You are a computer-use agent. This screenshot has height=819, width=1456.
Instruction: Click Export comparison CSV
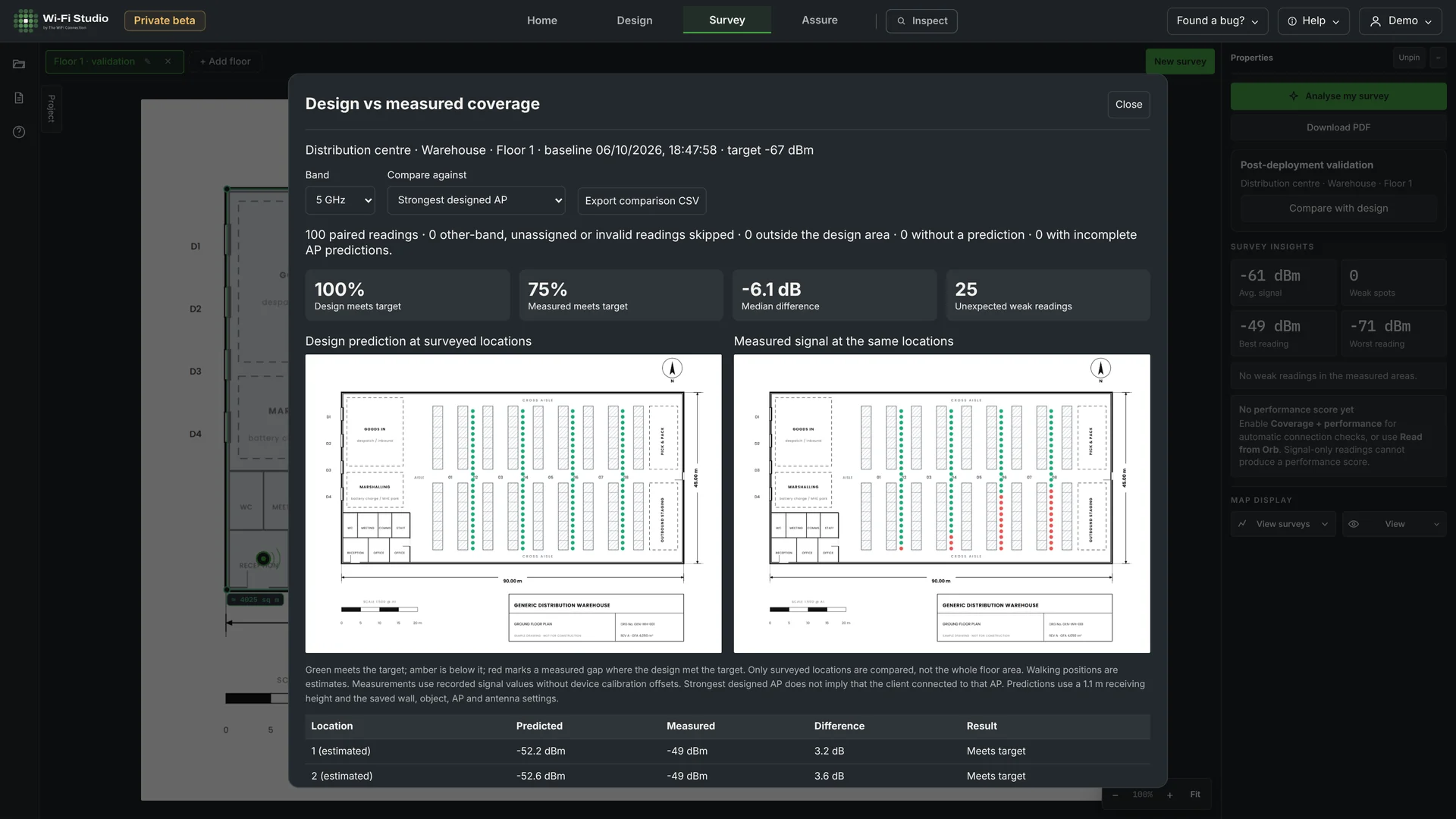pyautogui.click(x=642, y=201)
